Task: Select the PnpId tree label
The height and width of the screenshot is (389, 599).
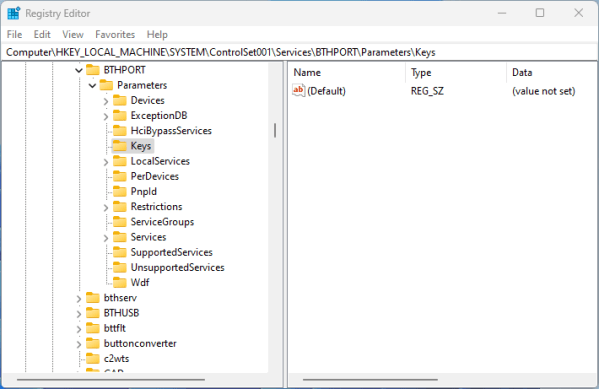Action: click(144, 191)
